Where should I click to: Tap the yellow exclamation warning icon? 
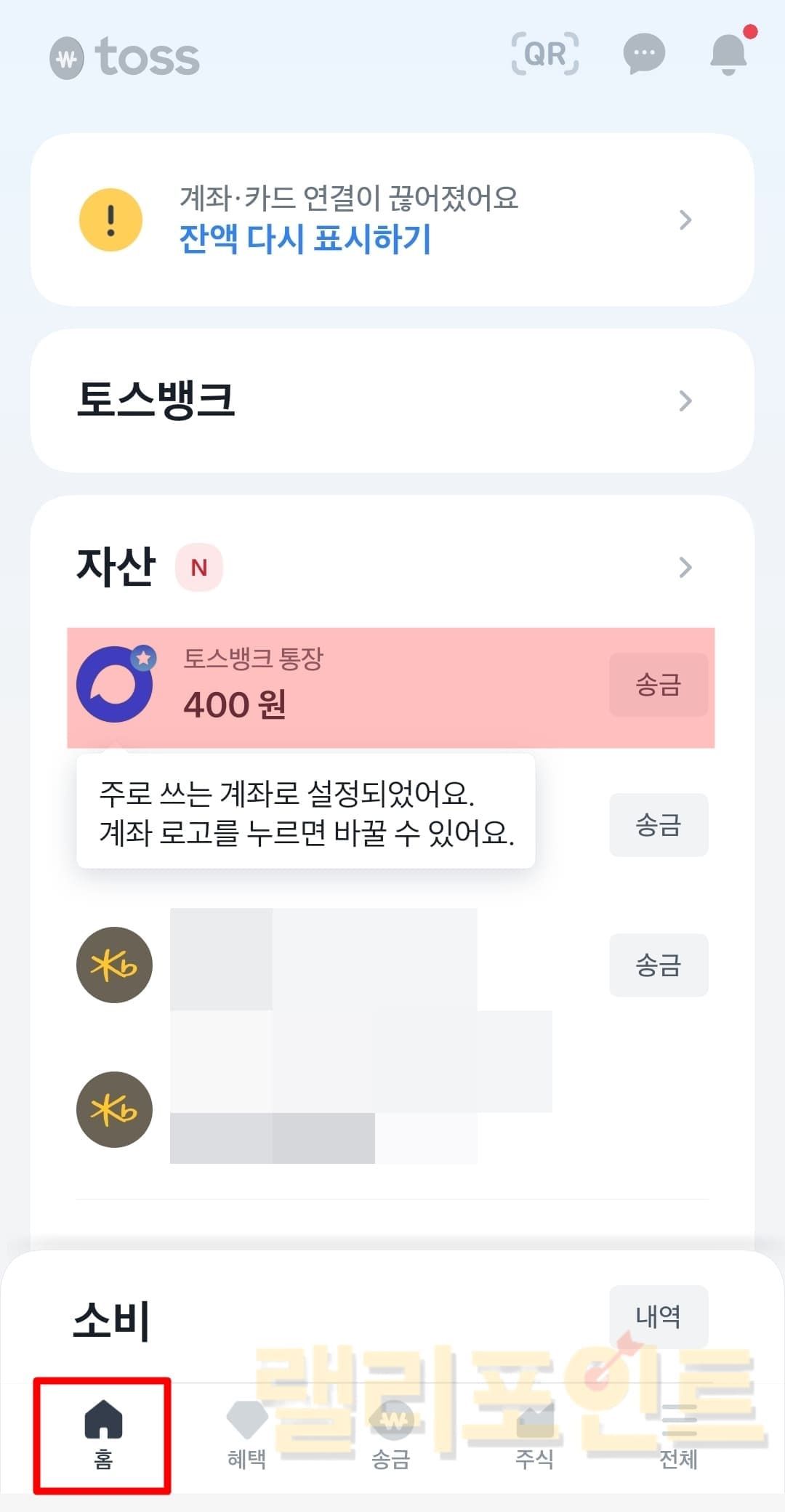[110, 220]
